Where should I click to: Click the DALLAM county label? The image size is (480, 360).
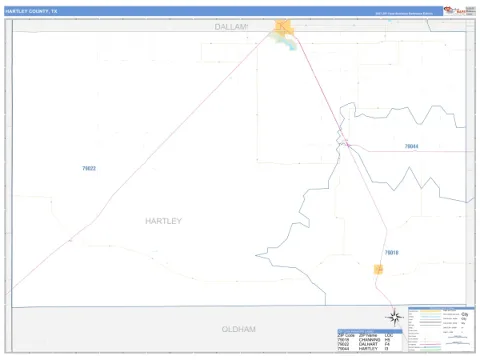[x=231, y=27]
